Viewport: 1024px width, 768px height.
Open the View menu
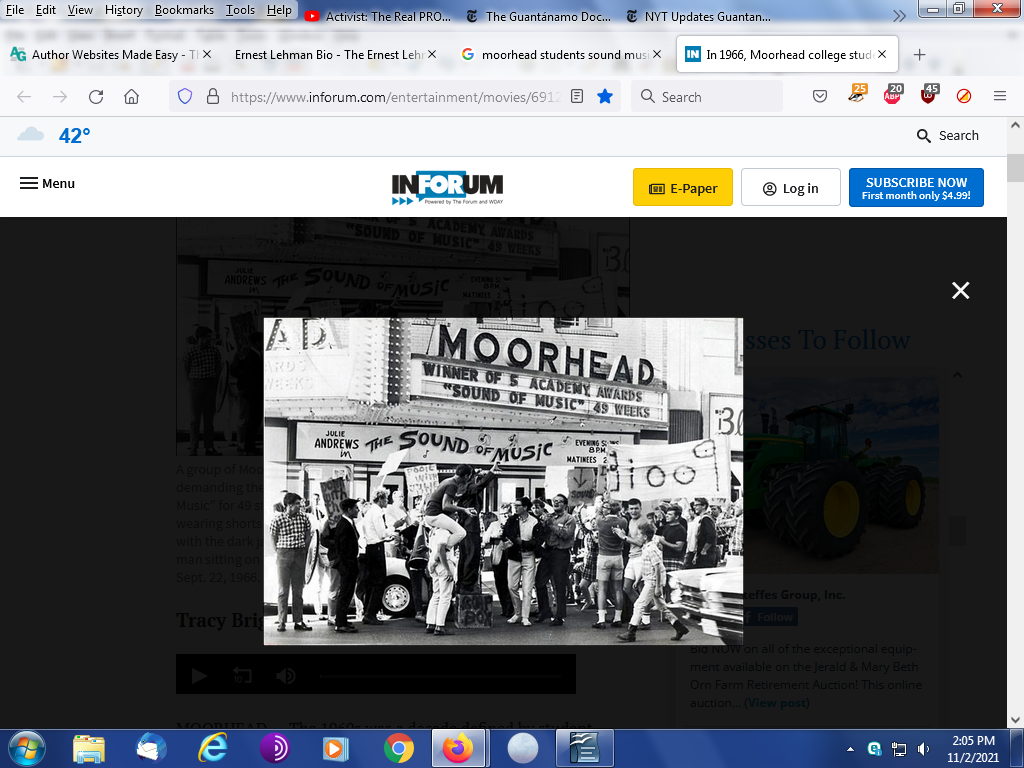80,10
